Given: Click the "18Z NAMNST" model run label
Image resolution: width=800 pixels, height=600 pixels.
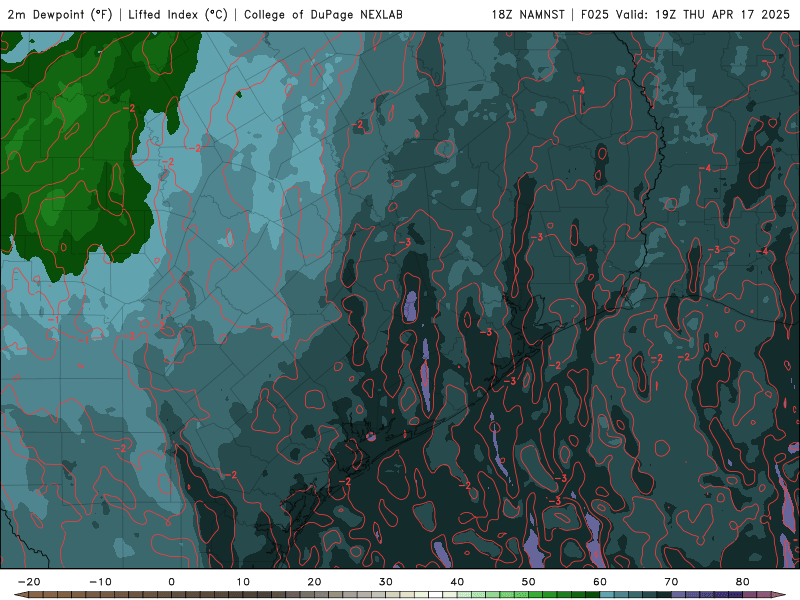Looking at the screenshot, I should [x=528, y=14].
